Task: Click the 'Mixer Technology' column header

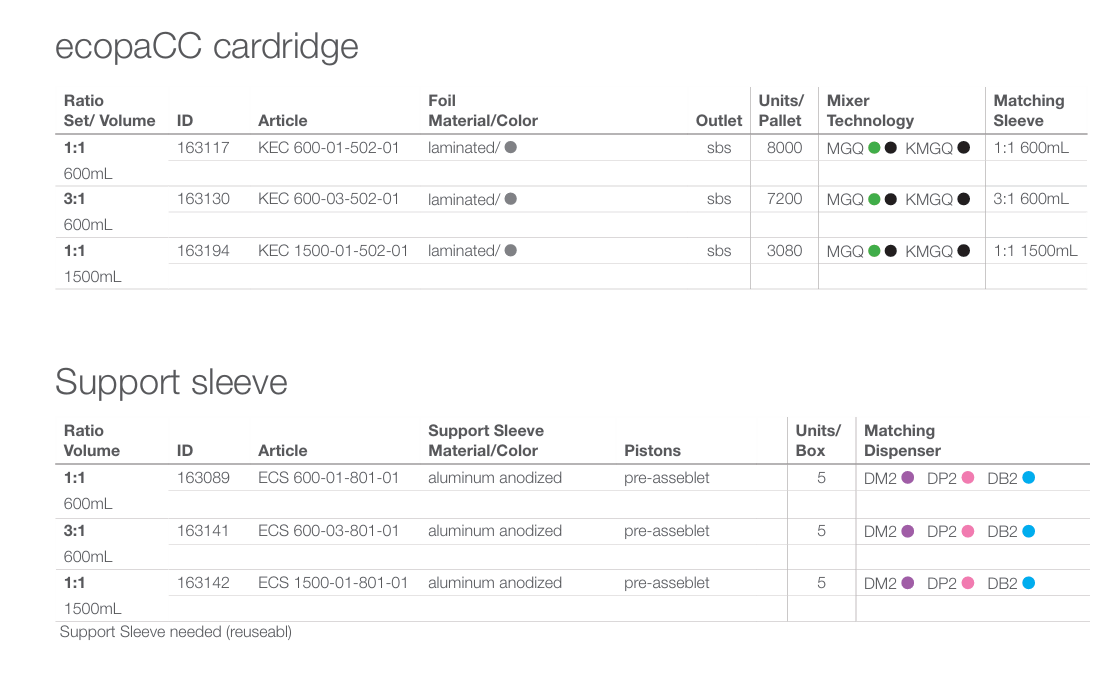Action: tap(870, 111)
